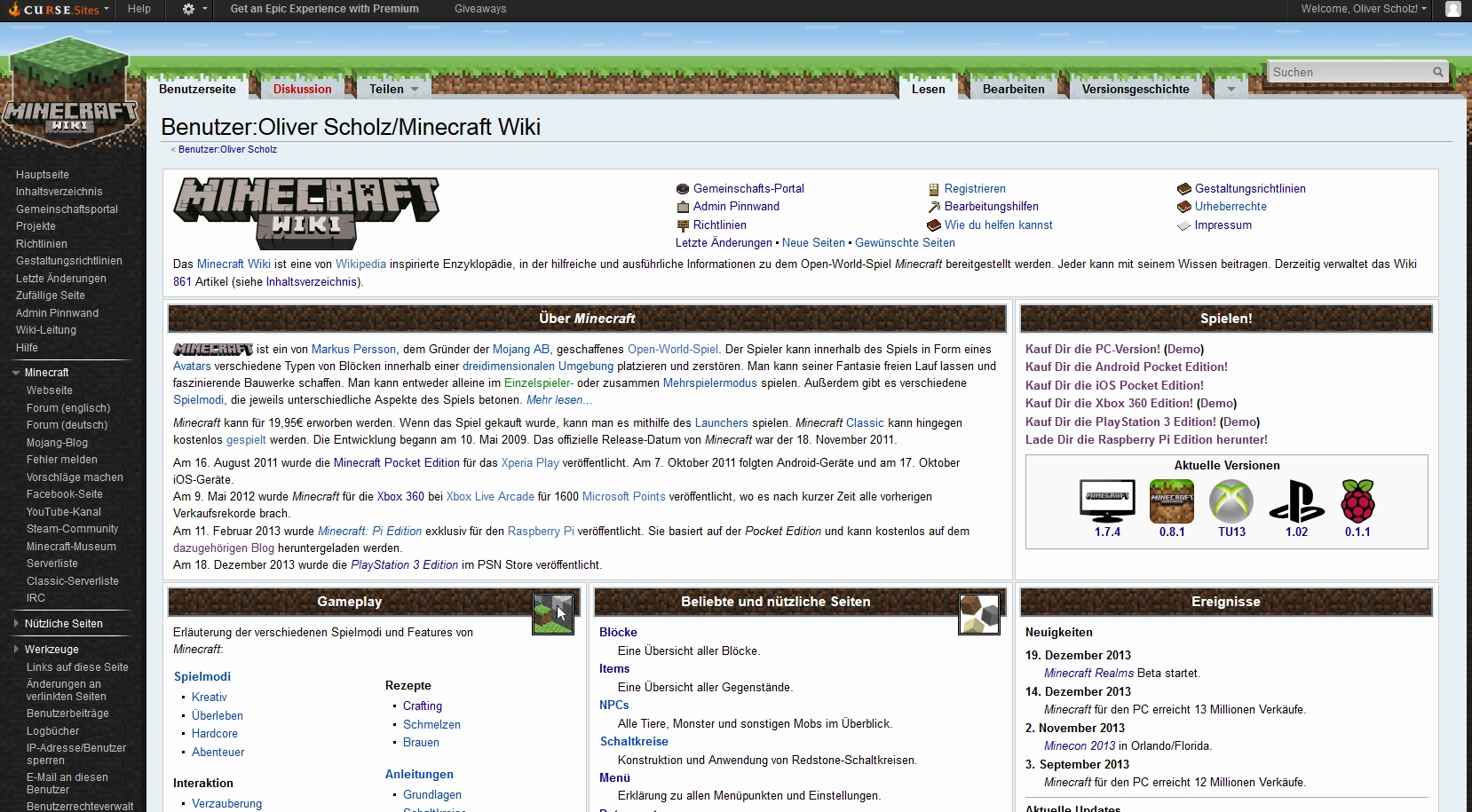Click the search magnifier icon
Screen dimensions: 1472x812
pyautogui.click(x=1437, y=72)
